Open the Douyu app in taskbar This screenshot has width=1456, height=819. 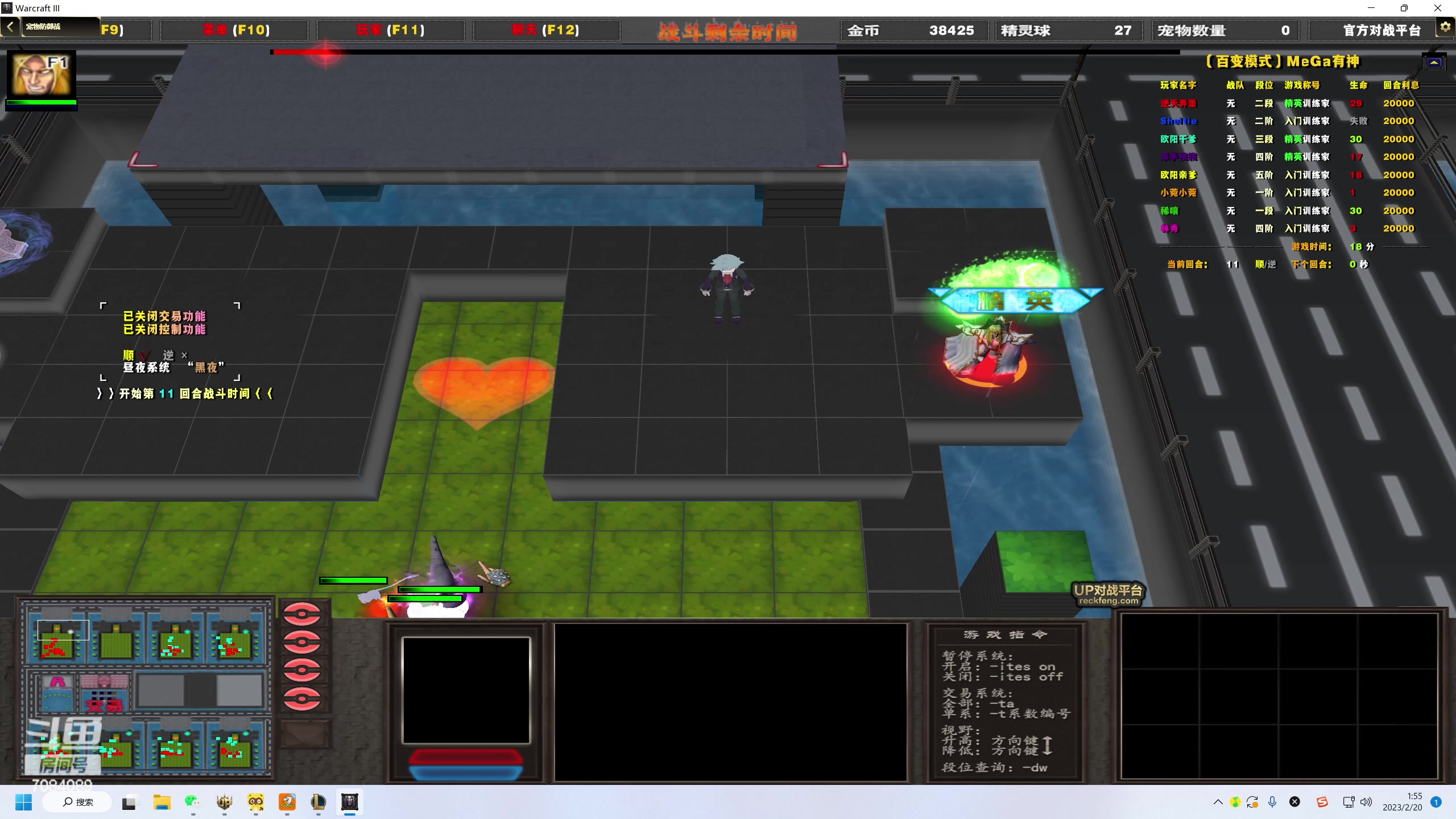click(x=287, y=802)
